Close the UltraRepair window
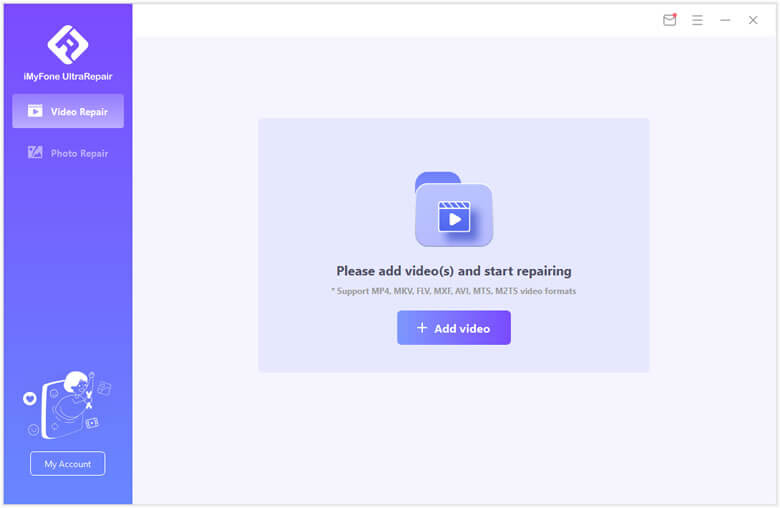Screen dimensions: 780x508 (753, 20)
